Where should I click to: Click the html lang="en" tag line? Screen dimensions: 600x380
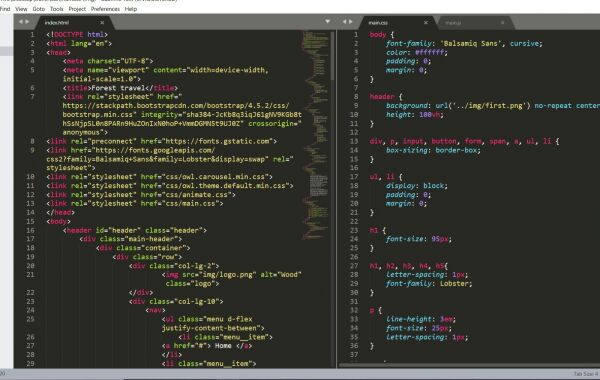79,44
